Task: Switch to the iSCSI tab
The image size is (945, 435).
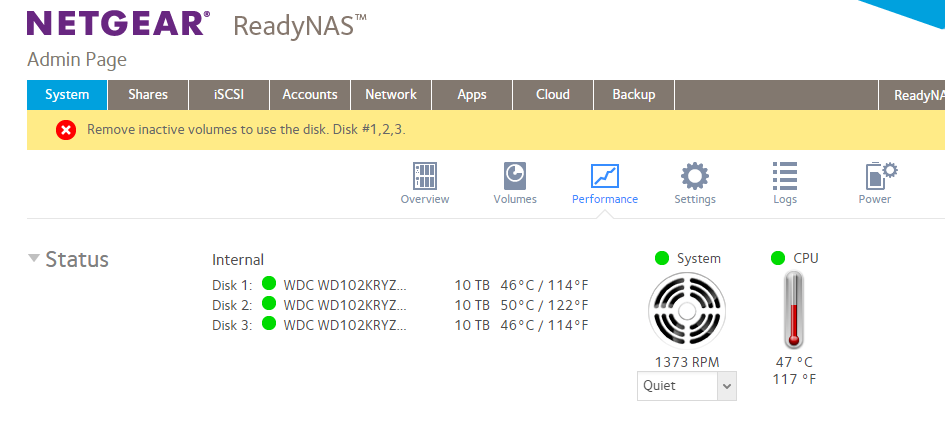Action: [x=229, y=95]
